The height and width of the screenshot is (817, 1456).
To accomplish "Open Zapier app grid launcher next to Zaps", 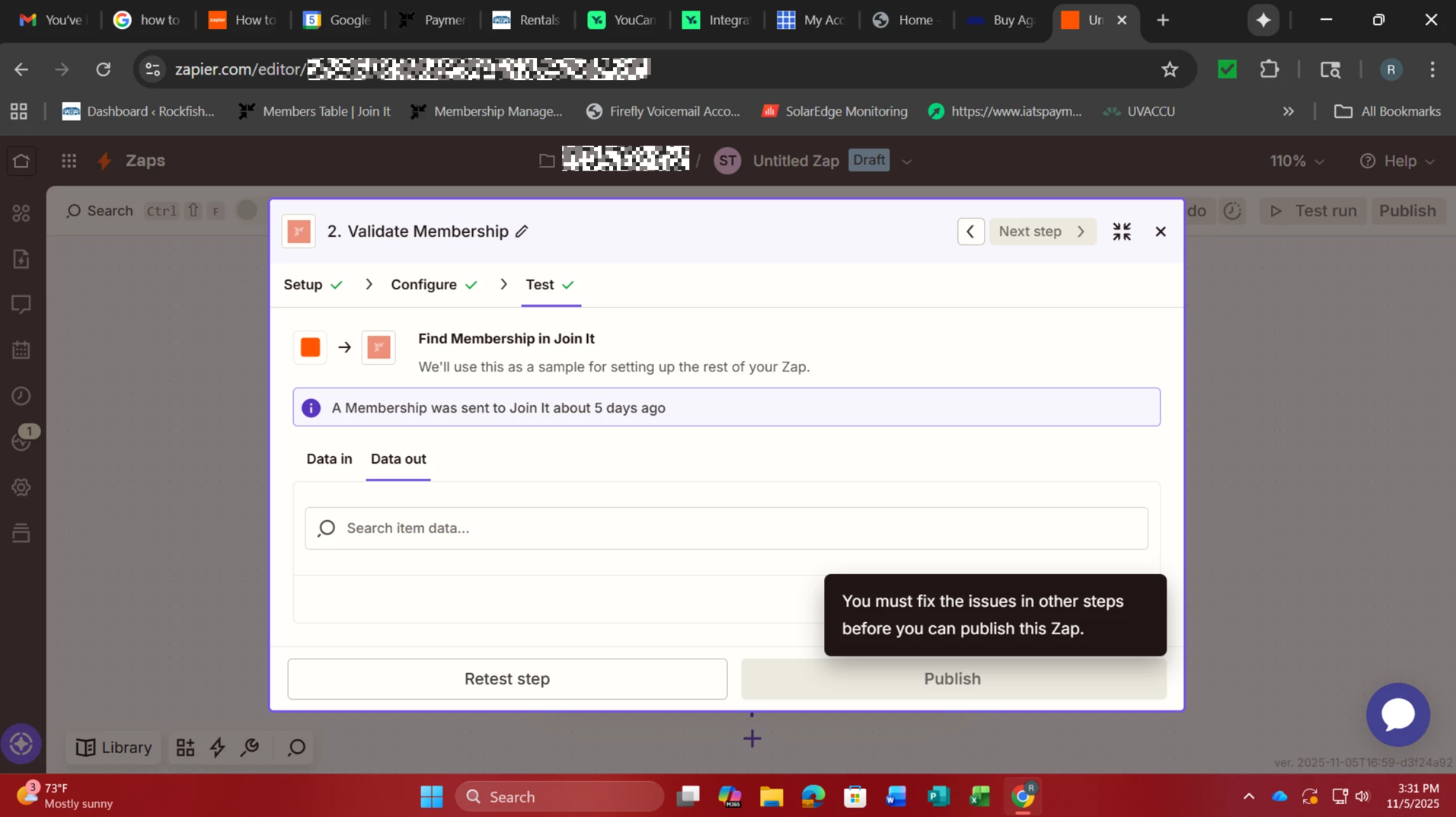I will 69,161.
